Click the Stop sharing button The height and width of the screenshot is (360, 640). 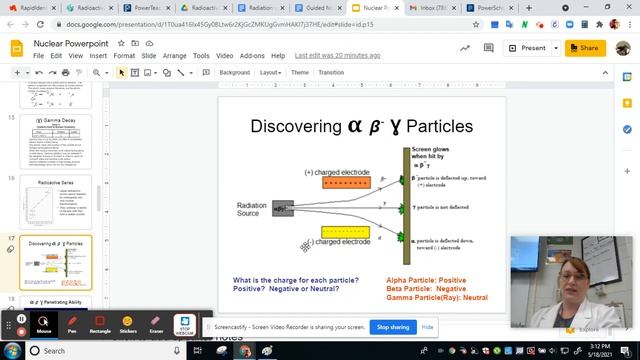click(393, 327)
